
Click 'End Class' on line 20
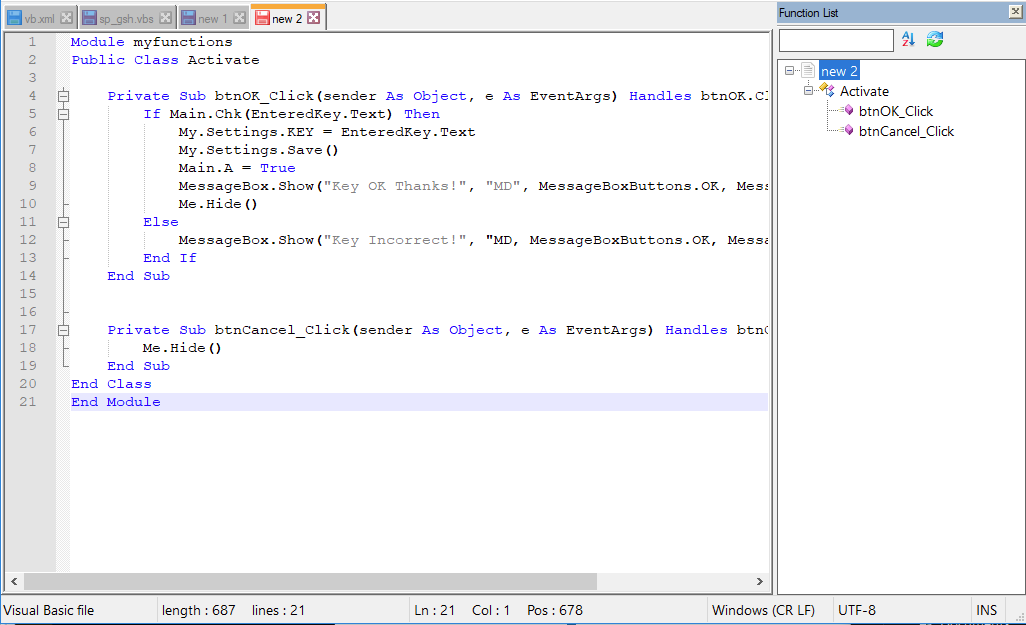click(x=111, y=384)
